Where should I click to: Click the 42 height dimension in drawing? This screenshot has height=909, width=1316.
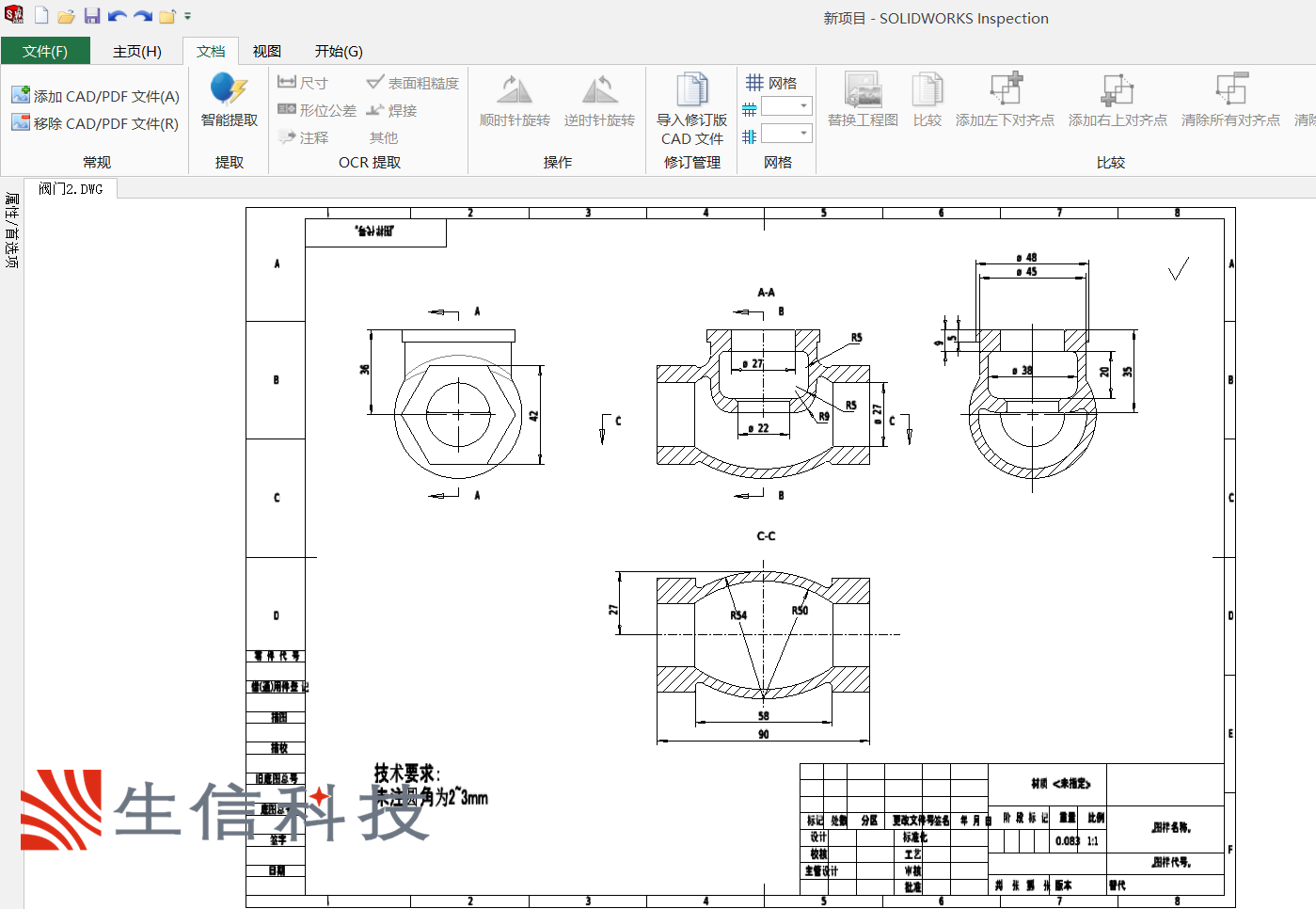click(533, 415)
